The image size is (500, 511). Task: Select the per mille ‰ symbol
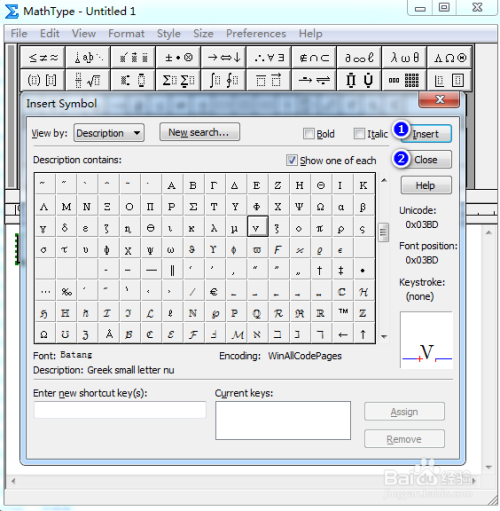coord(66,292)
